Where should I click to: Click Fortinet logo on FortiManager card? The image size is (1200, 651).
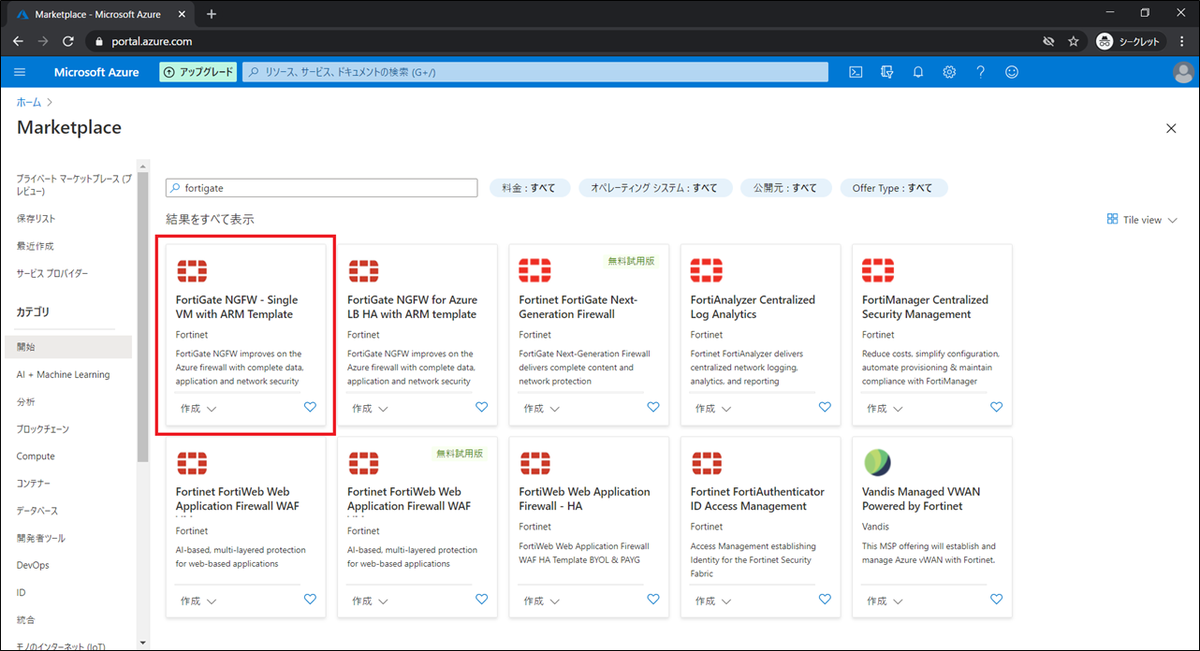coord(878,270)
